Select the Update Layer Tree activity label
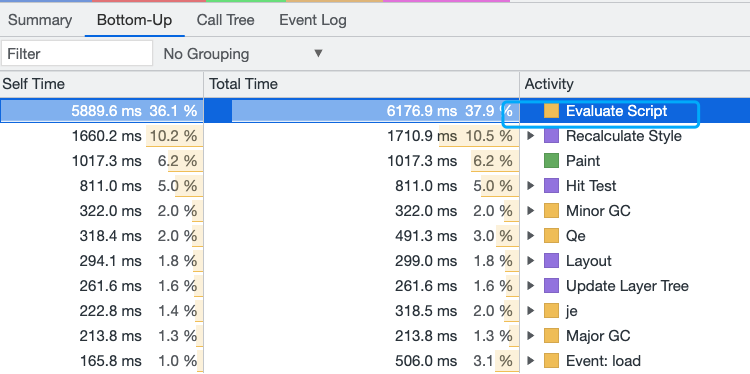Viewport: 750px width, 374px height. coord(627,286)
